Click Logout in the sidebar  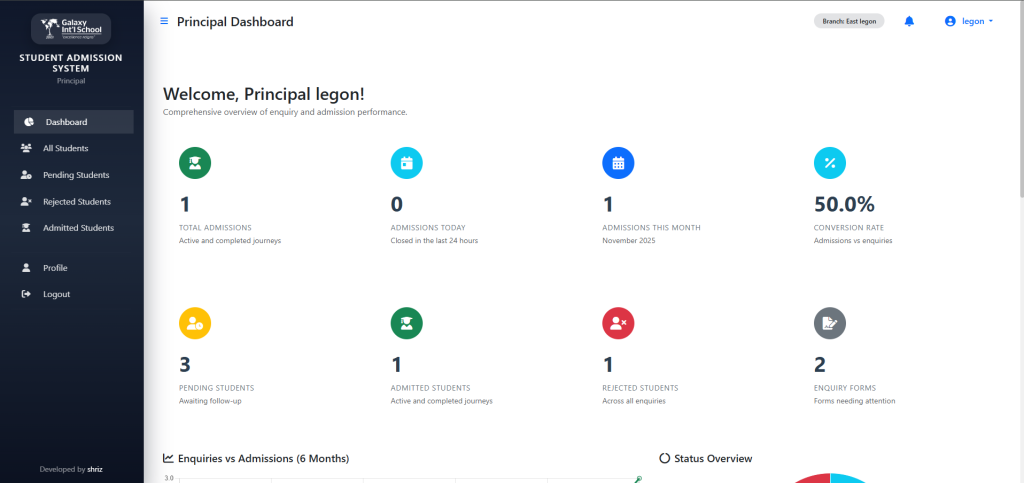pos(56,294)
